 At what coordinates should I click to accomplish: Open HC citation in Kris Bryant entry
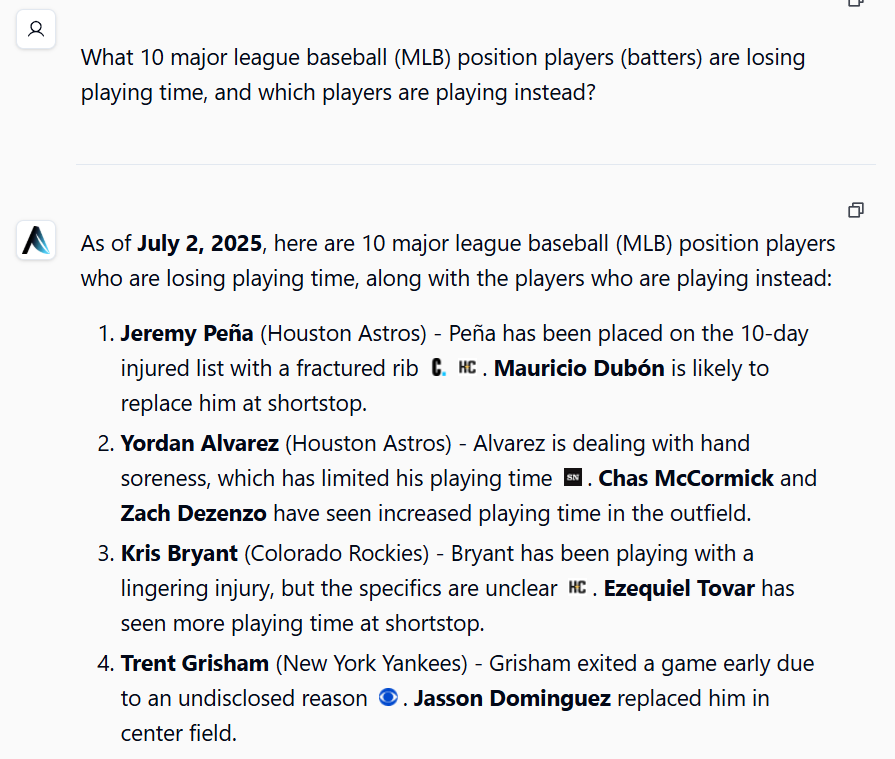pyautogui.click(x=577, y=587)
